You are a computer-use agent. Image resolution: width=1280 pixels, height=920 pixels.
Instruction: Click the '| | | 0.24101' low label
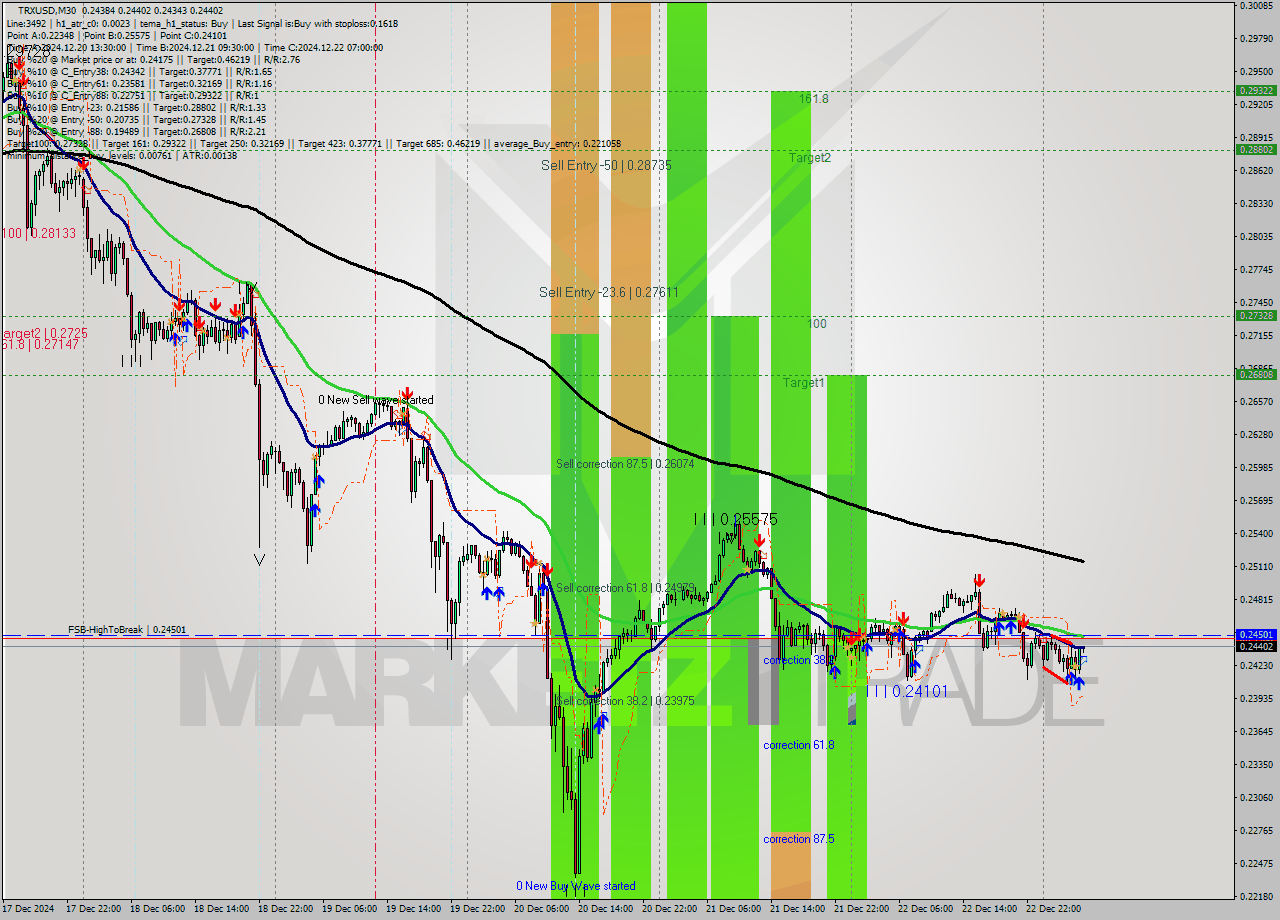click(906, 691)
